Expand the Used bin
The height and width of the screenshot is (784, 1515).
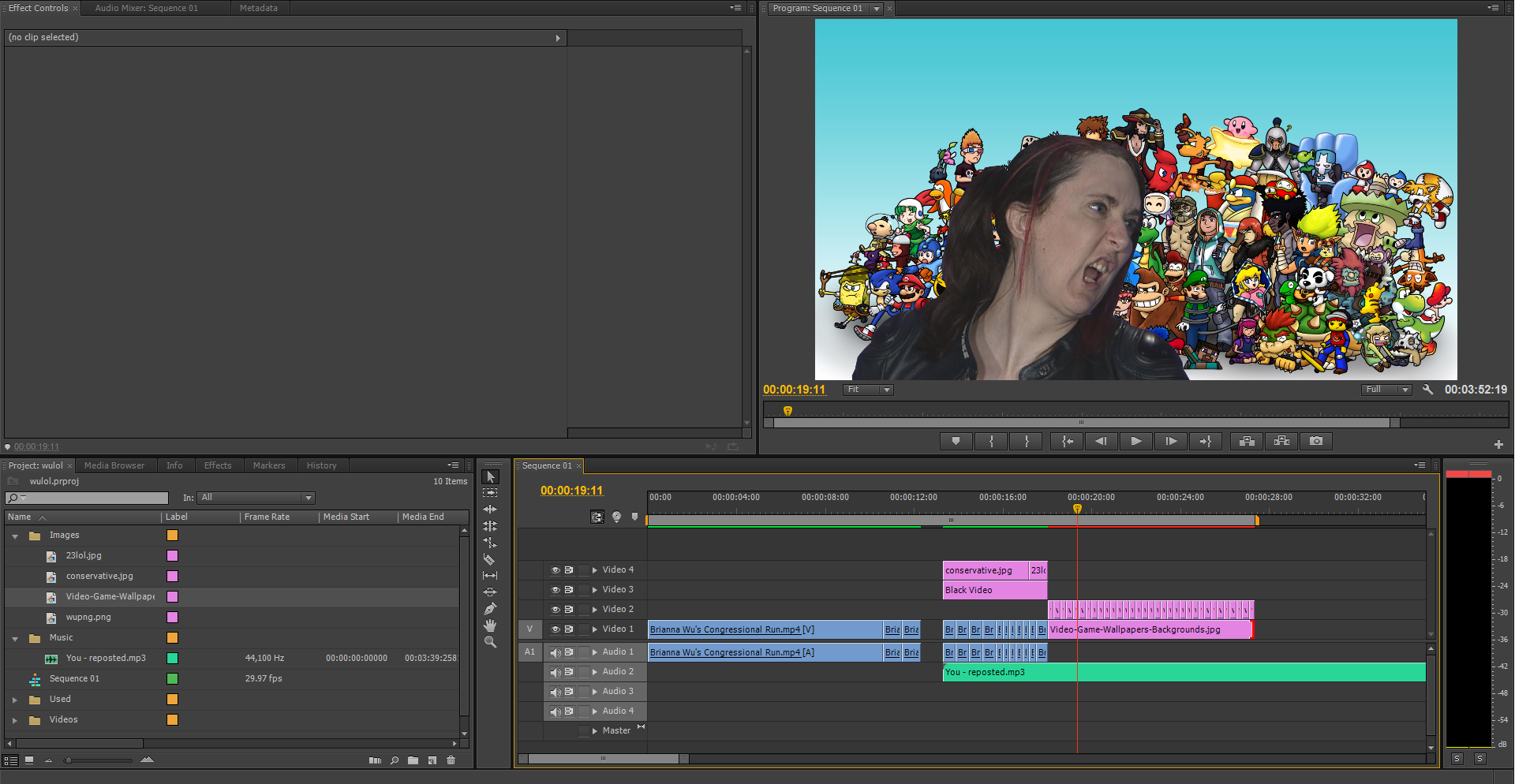click(15, 700)
